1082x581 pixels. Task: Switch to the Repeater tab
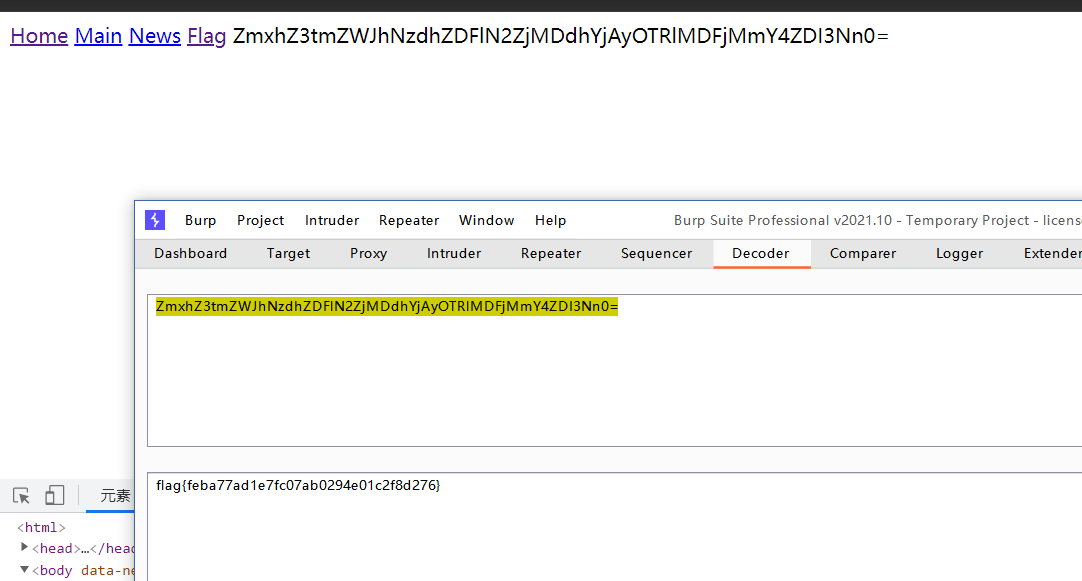(551, 253)
